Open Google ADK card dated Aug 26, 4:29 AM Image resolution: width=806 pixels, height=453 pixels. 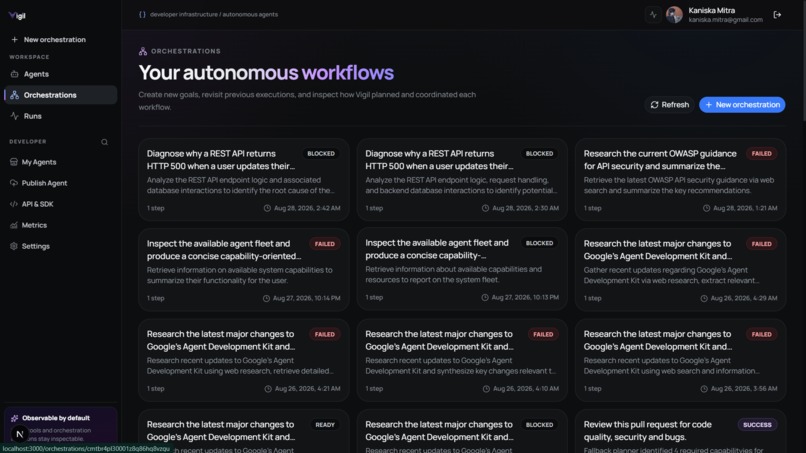click(x=681, y=270)
